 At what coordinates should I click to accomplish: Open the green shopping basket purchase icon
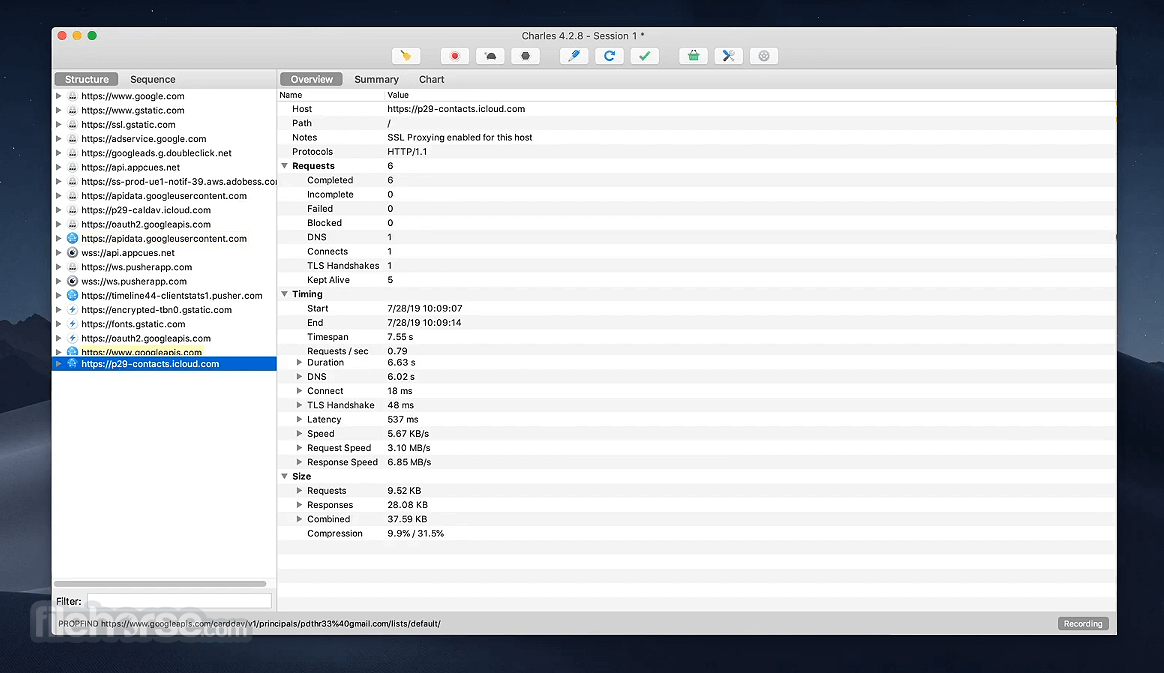tap(693, 56)
